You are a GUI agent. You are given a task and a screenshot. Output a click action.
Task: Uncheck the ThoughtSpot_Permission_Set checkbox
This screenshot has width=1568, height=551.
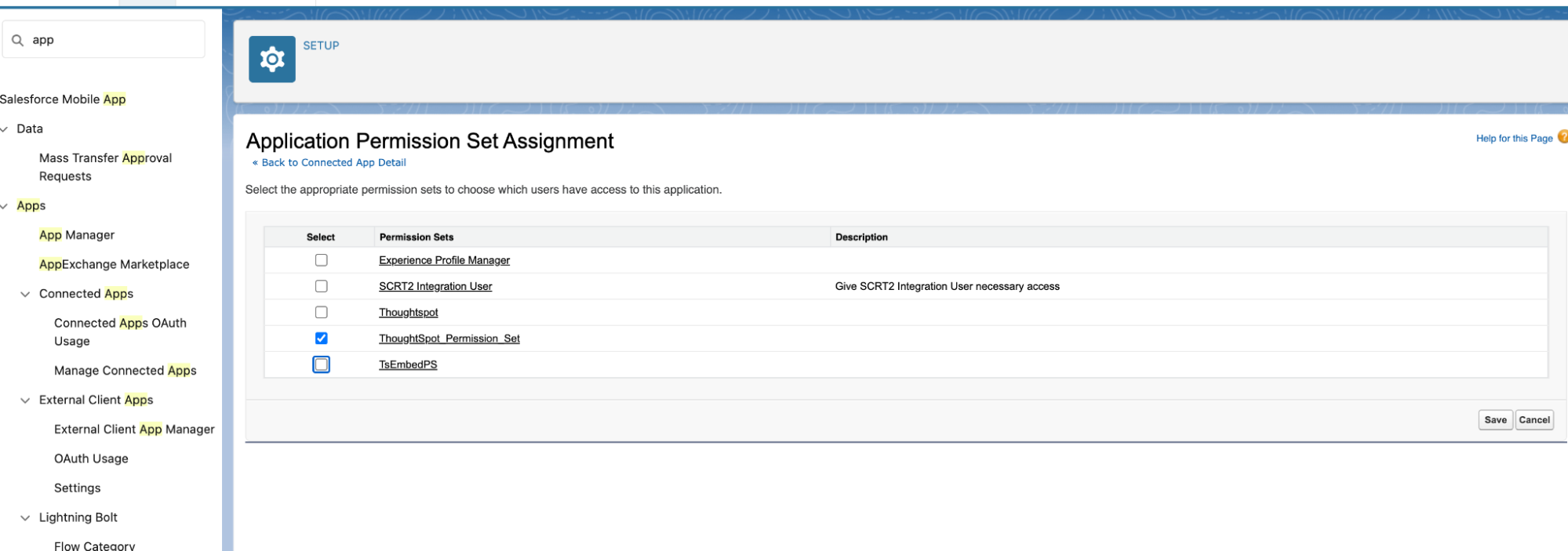(x=321, y=339)
